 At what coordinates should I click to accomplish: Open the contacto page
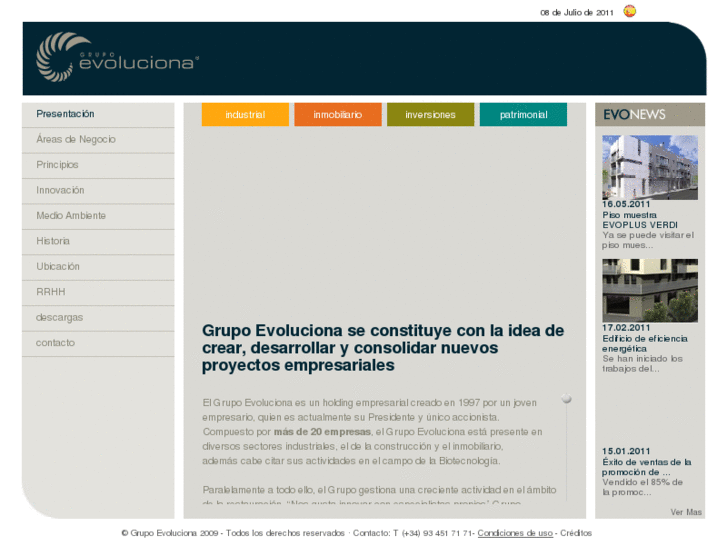tap(55, 343)
